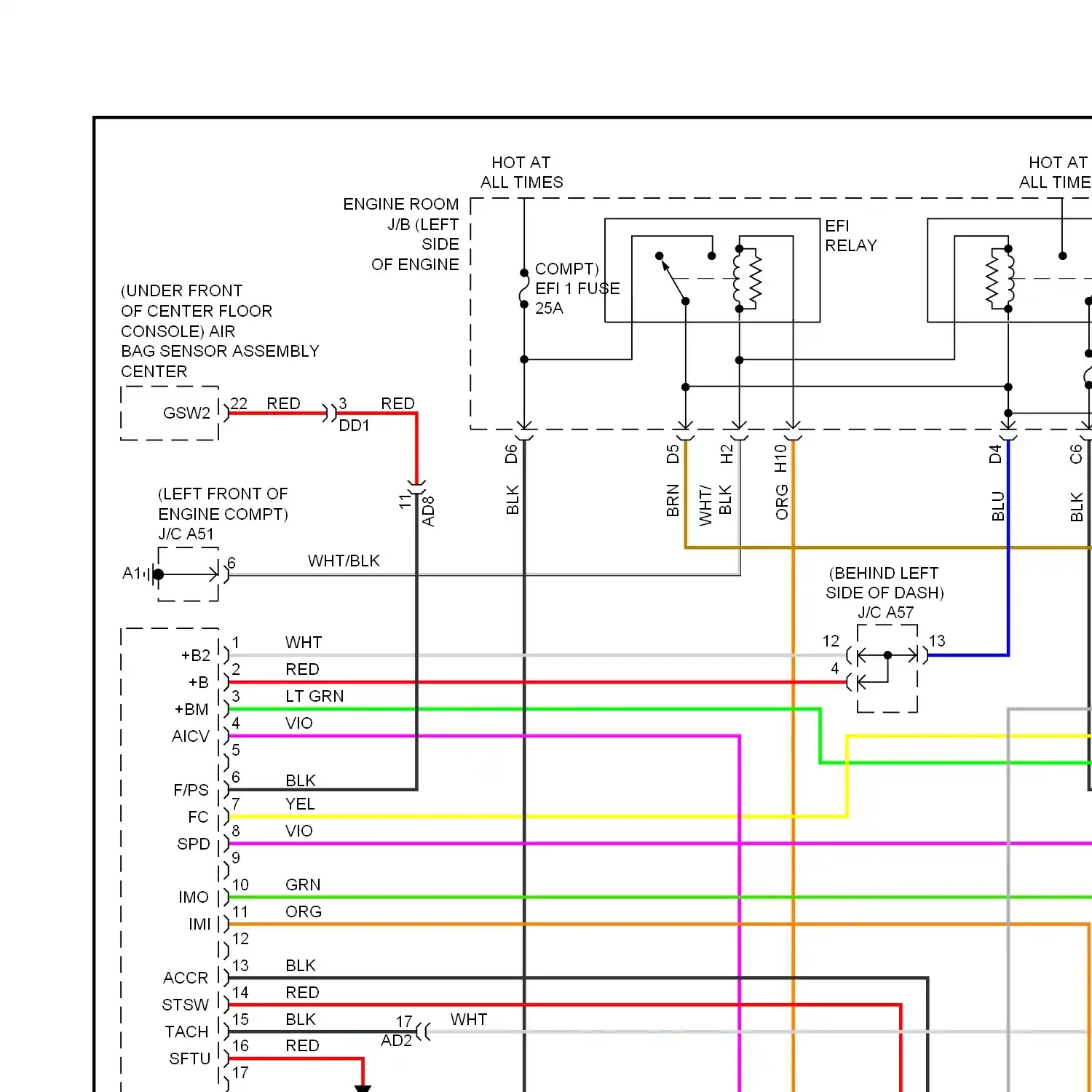Select the 'J/C A57' label

[x=885, y=612]
